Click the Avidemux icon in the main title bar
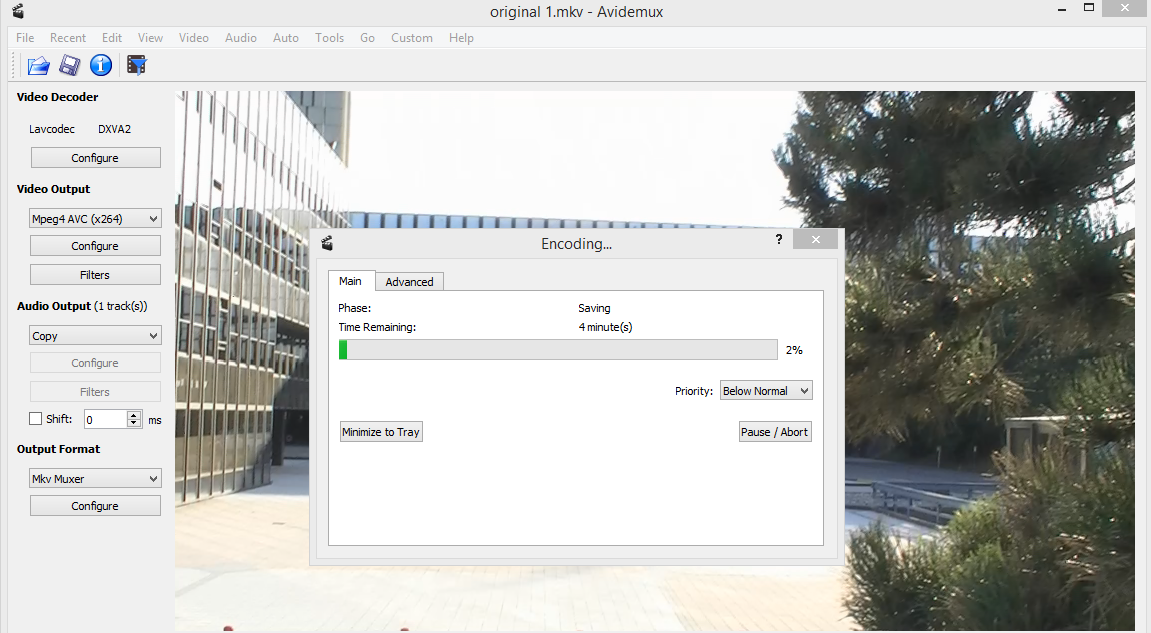The width and height of the screenshot is (1151, 633). [x=18, y=11]
